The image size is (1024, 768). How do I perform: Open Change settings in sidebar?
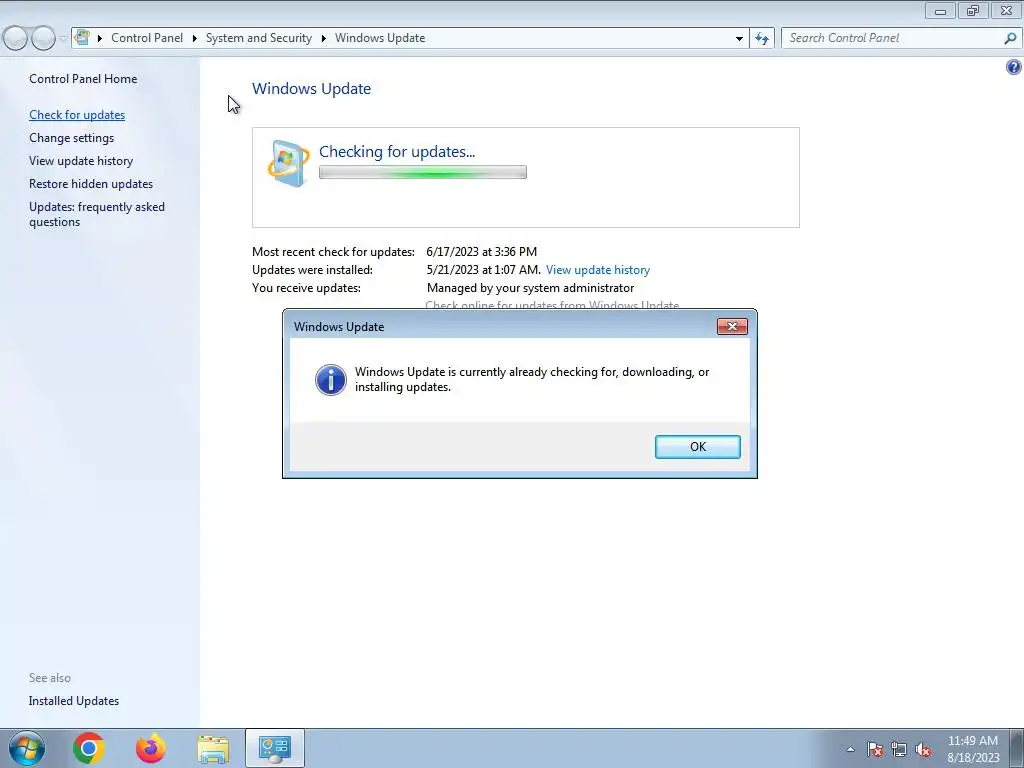click(71, 138)
